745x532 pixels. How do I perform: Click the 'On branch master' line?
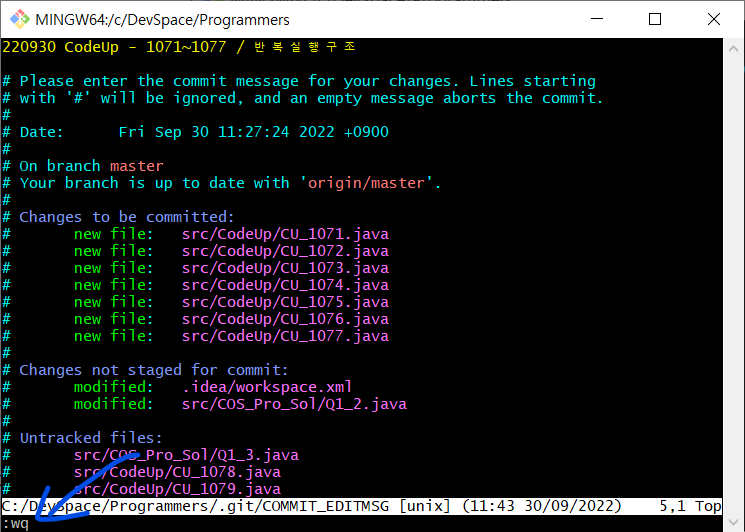click(83, 166)
